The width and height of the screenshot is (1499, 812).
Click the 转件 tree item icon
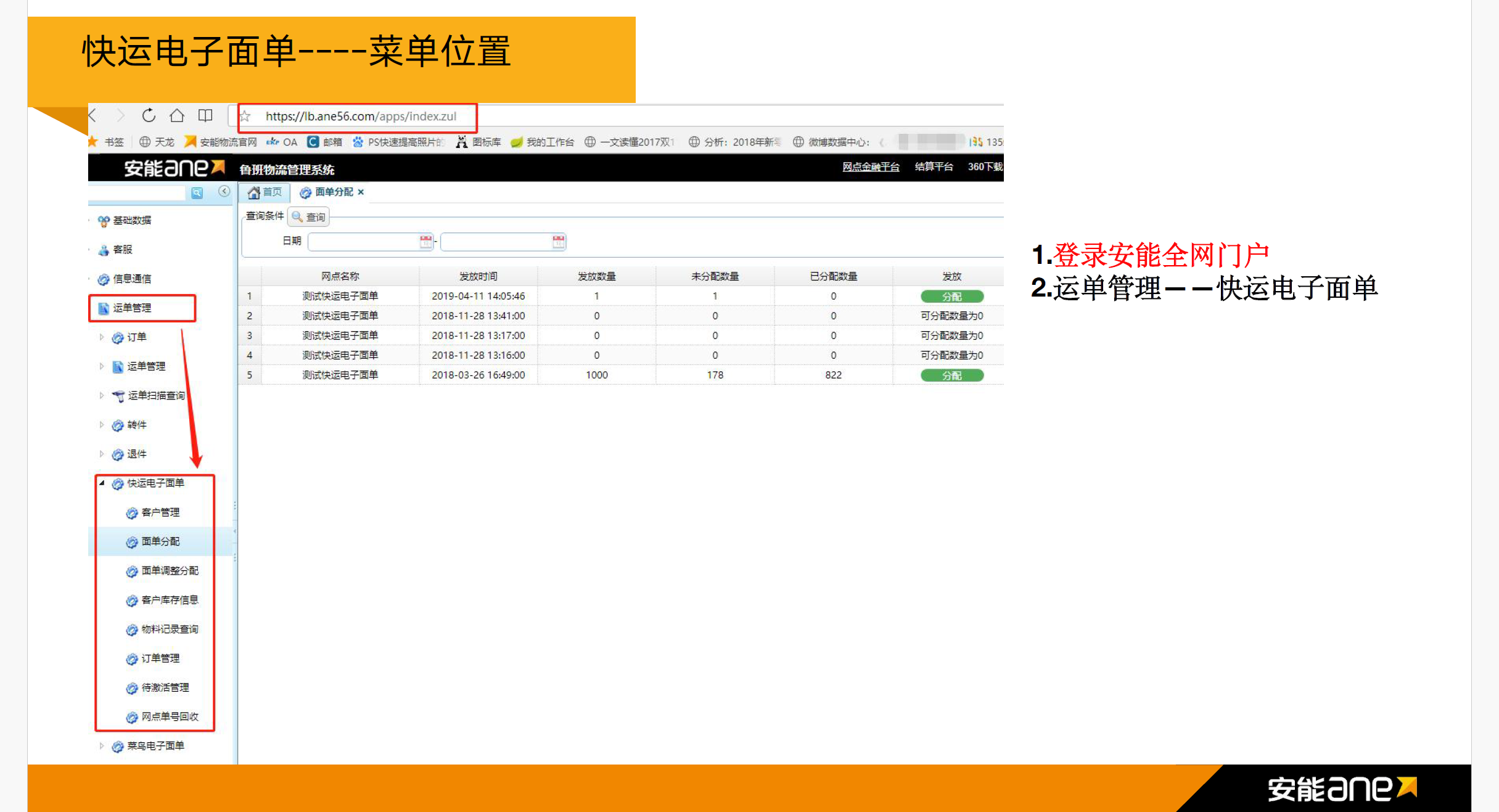118,425
